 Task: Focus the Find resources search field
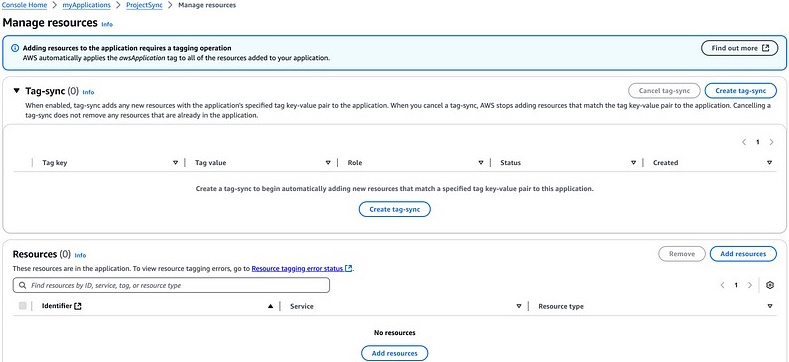[171, 285]
